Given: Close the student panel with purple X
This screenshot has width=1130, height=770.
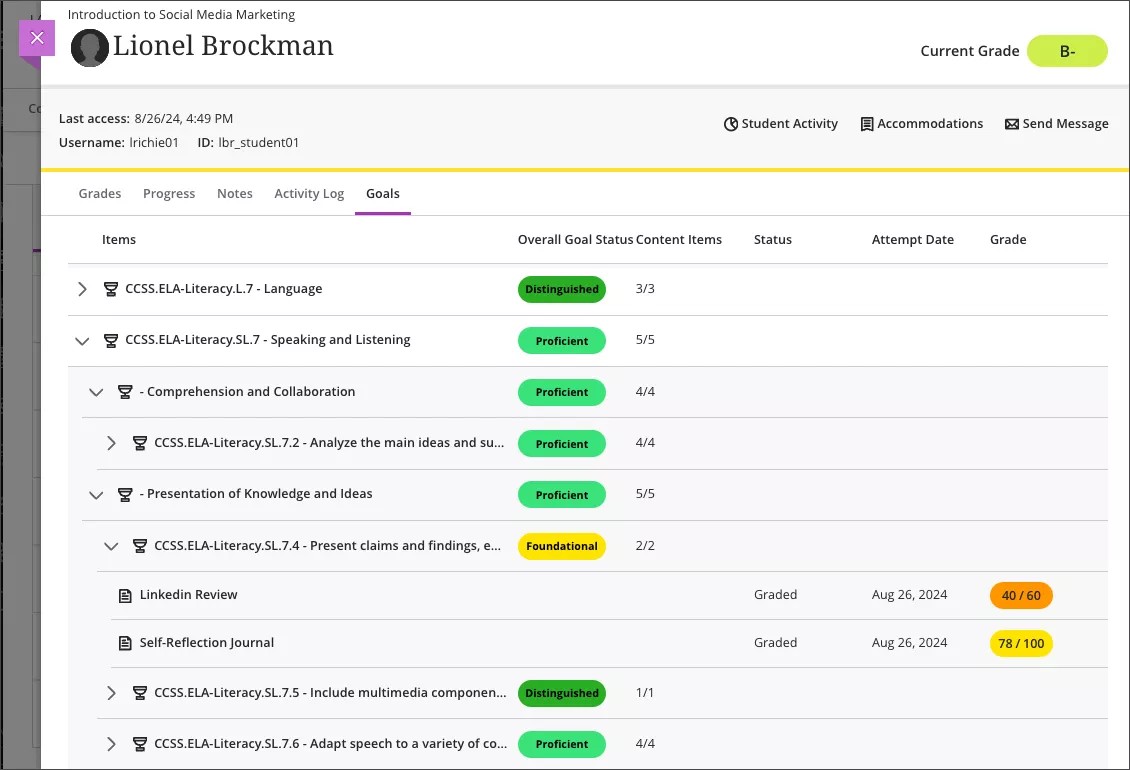Looking at the screenshot, I should pyautogui.click(x=37, y=38).
